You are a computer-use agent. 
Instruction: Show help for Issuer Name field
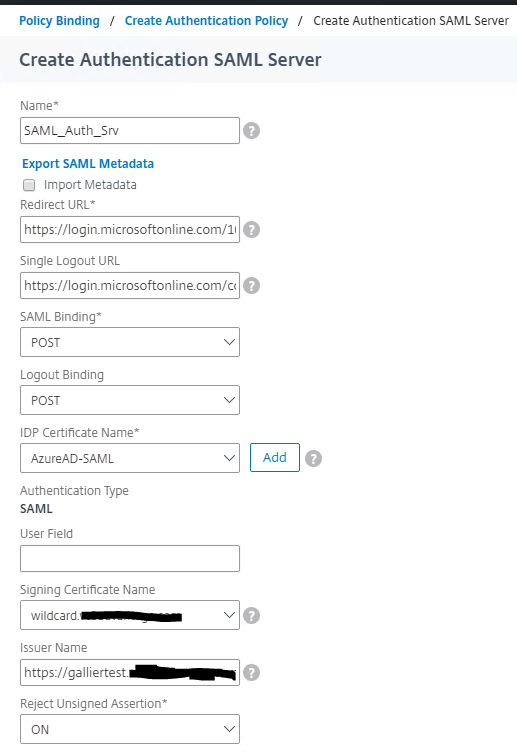251,672
